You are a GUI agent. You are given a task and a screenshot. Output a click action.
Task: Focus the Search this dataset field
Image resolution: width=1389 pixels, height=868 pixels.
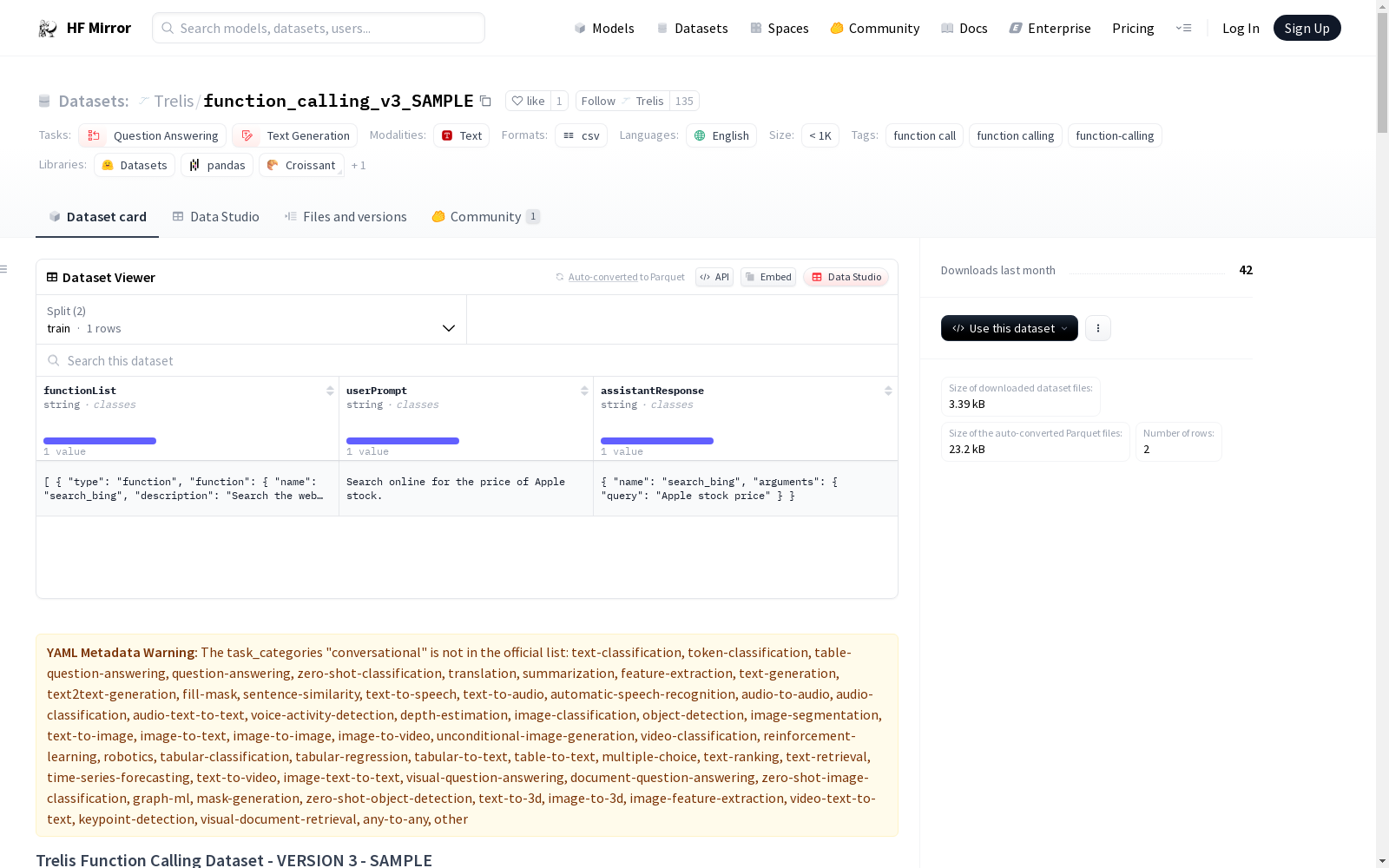(467, 360)
